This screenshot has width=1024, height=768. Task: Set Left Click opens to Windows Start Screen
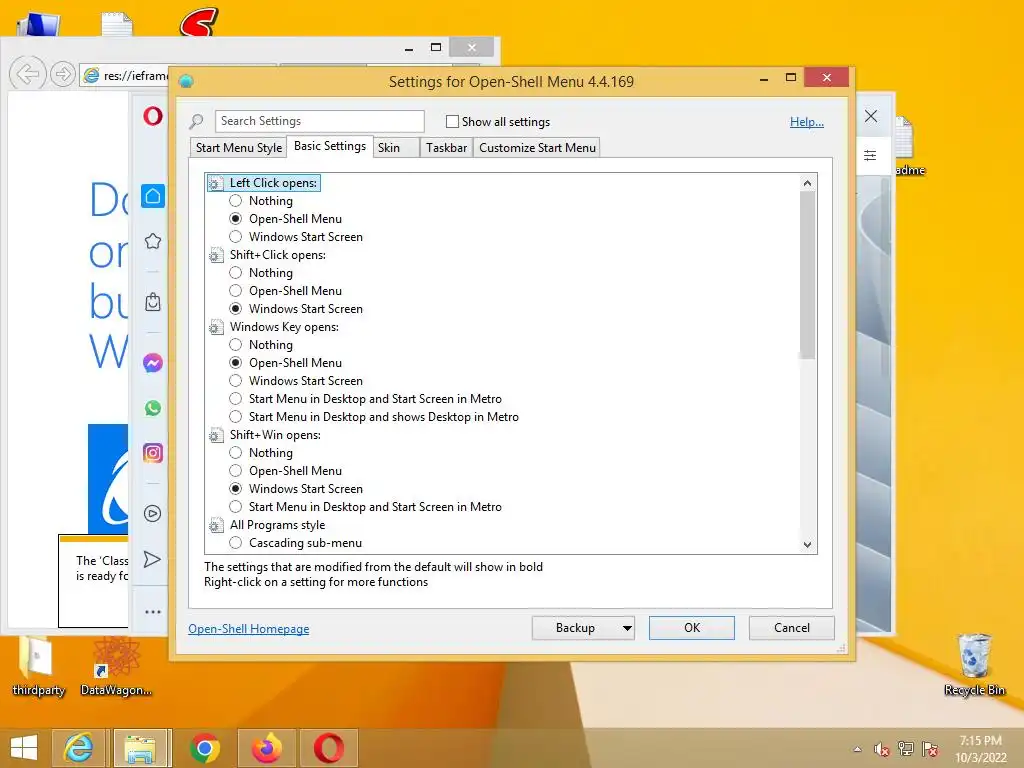pyautogui.click(x=236, y=236)
